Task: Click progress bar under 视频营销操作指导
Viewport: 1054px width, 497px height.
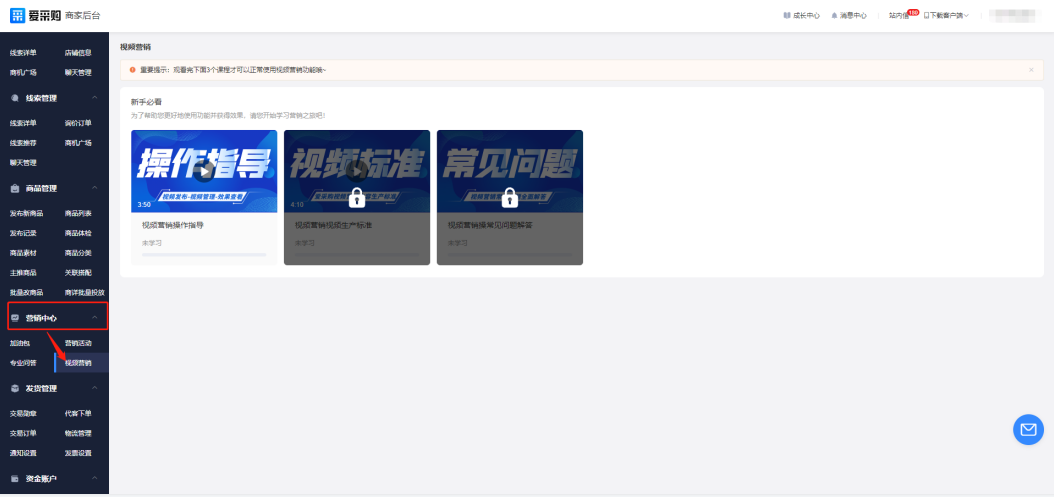Action: point(204,255)
